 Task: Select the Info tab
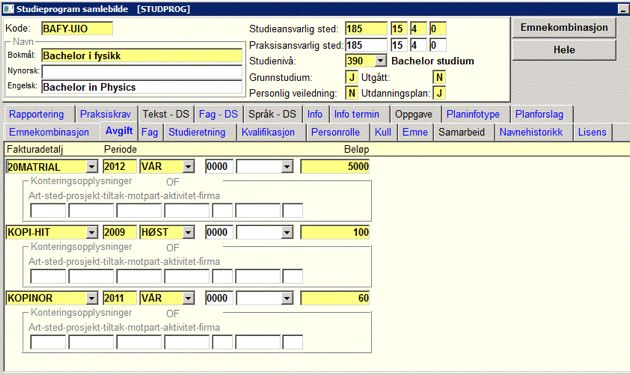315,114
